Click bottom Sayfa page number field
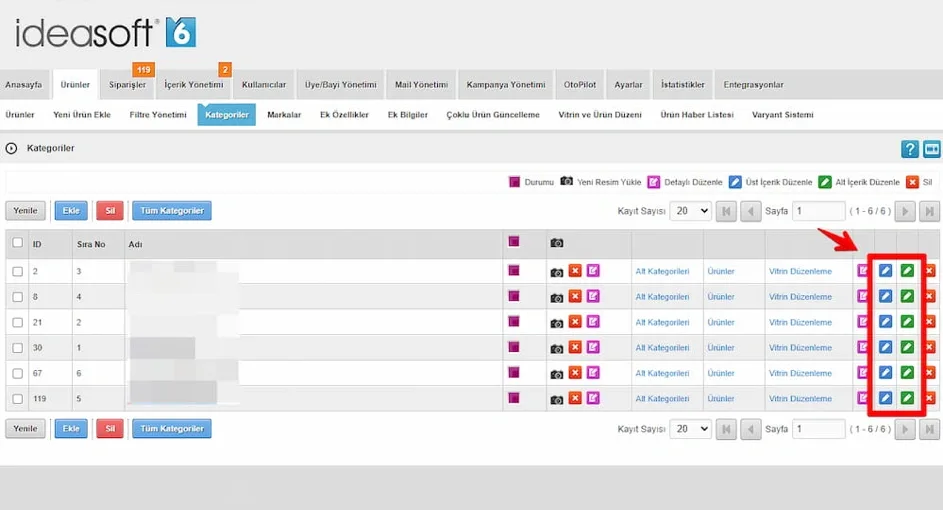 point(819,429)
